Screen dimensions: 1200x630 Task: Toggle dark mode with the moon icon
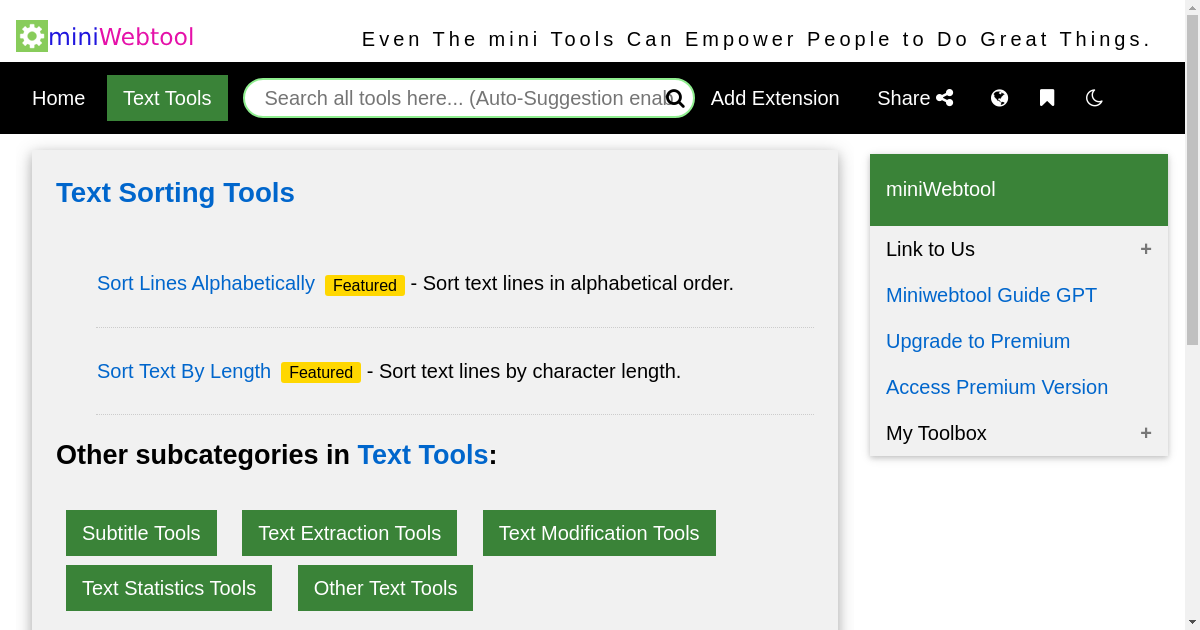point(1094,98)
